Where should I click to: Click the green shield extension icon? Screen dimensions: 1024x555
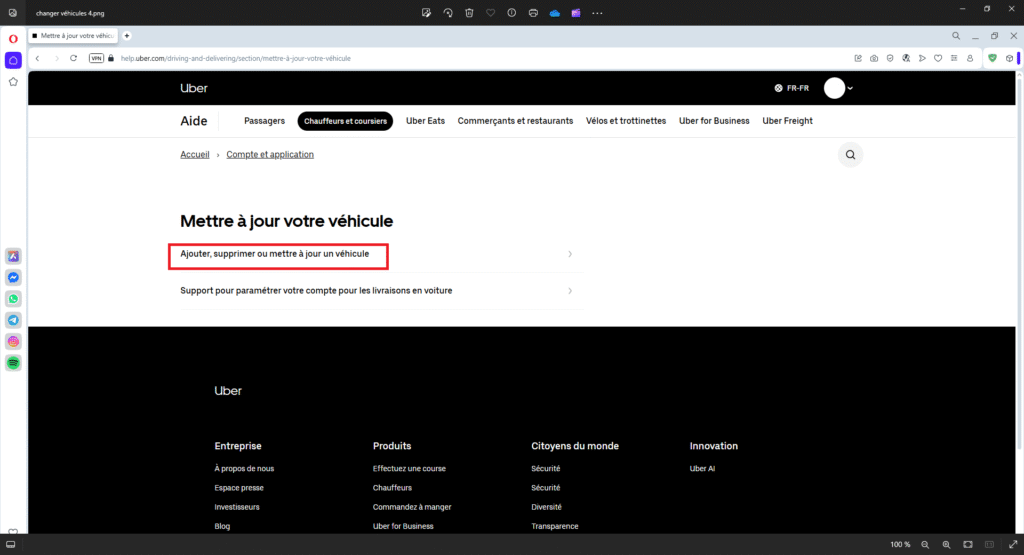click(x=993, y=58)
